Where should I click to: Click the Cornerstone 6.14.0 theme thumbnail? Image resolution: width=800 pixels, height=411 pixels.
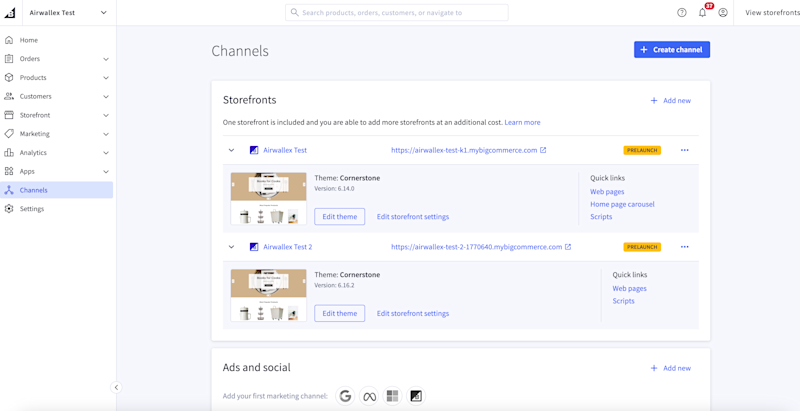pos(268,198)
